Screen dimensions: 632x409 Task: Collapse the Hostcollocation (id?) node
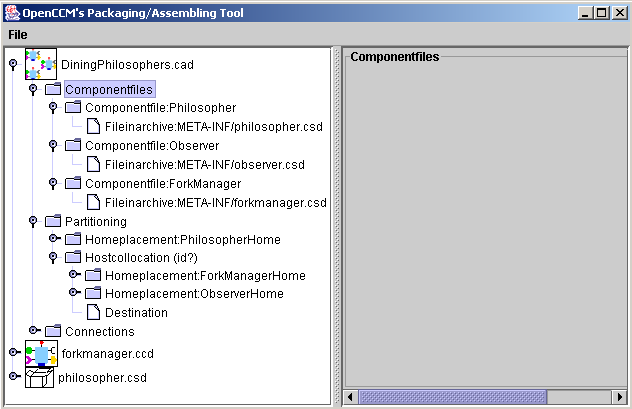point(53,257)
